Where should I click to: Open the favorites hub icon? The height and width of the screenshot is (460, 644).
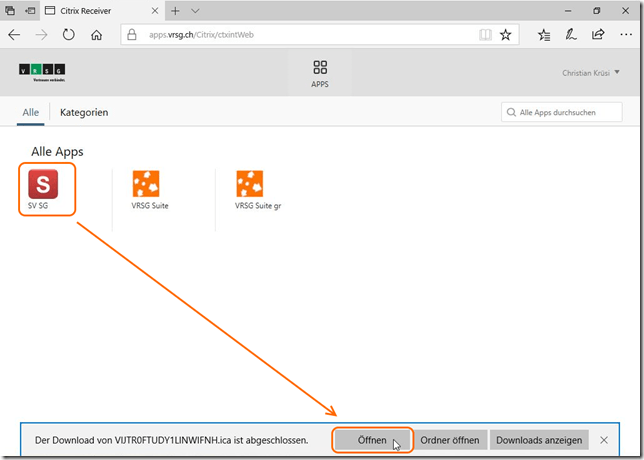(x=544, y=34)
